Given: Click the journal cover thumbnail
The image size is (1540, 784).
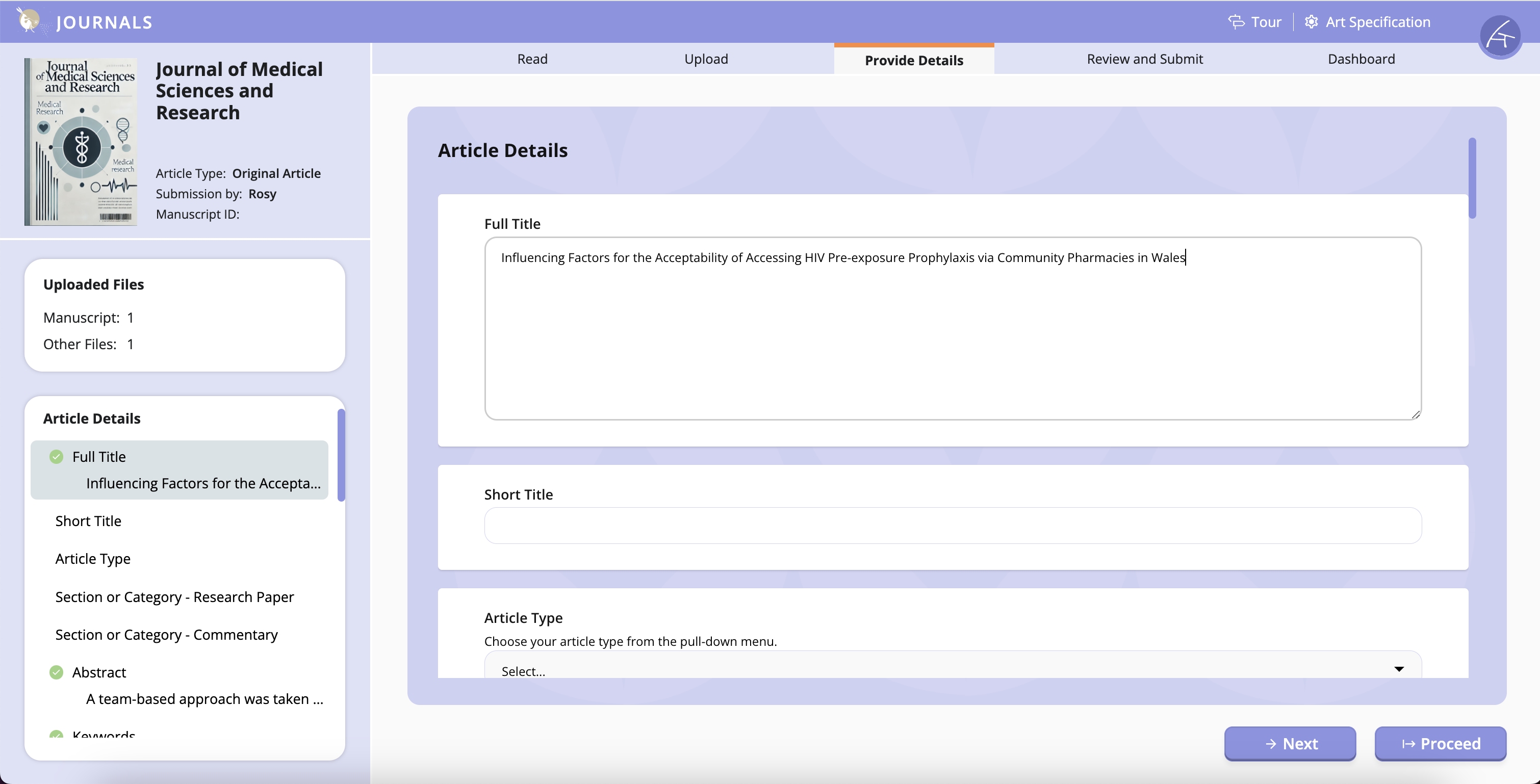Looking at the screenshot, I should (81, 142).
